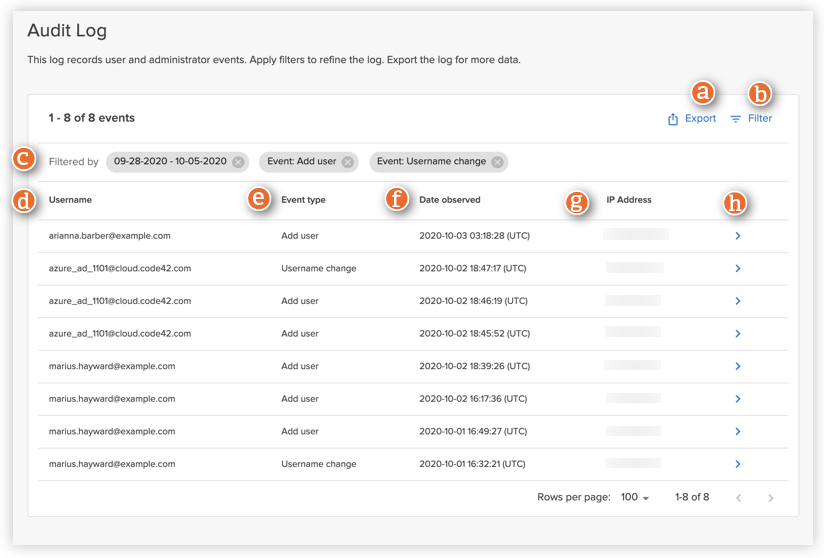Expand the event observed at 2020-10-02 18:45:52

pos(738,334)
